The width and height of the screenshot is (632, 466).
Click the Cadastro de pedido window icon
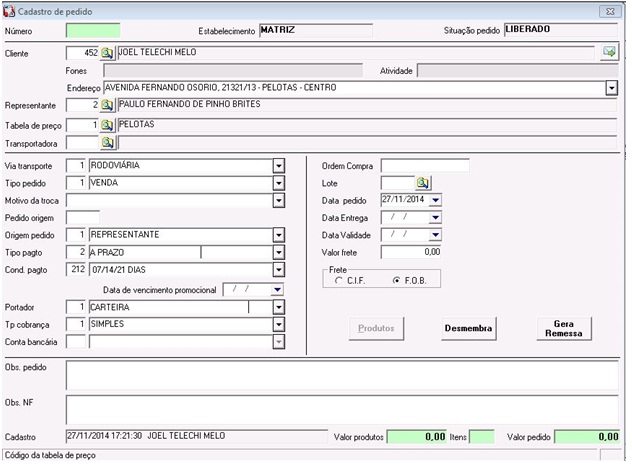pos(9,11)
